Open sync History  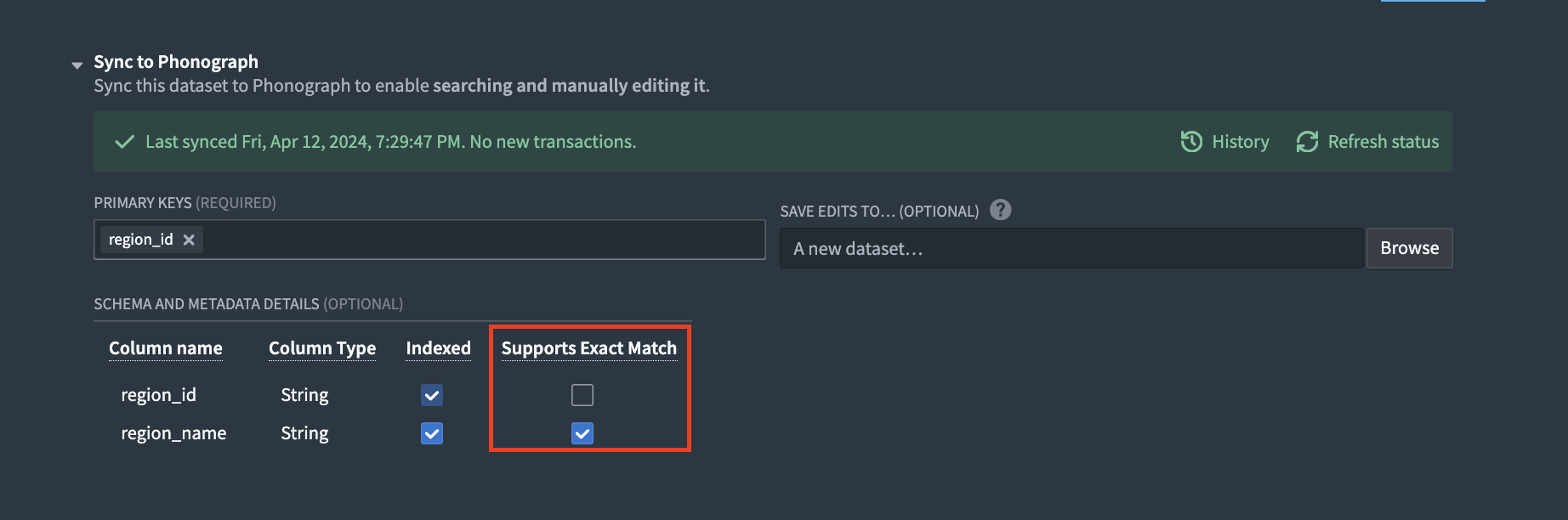(x=1224, y=142)
